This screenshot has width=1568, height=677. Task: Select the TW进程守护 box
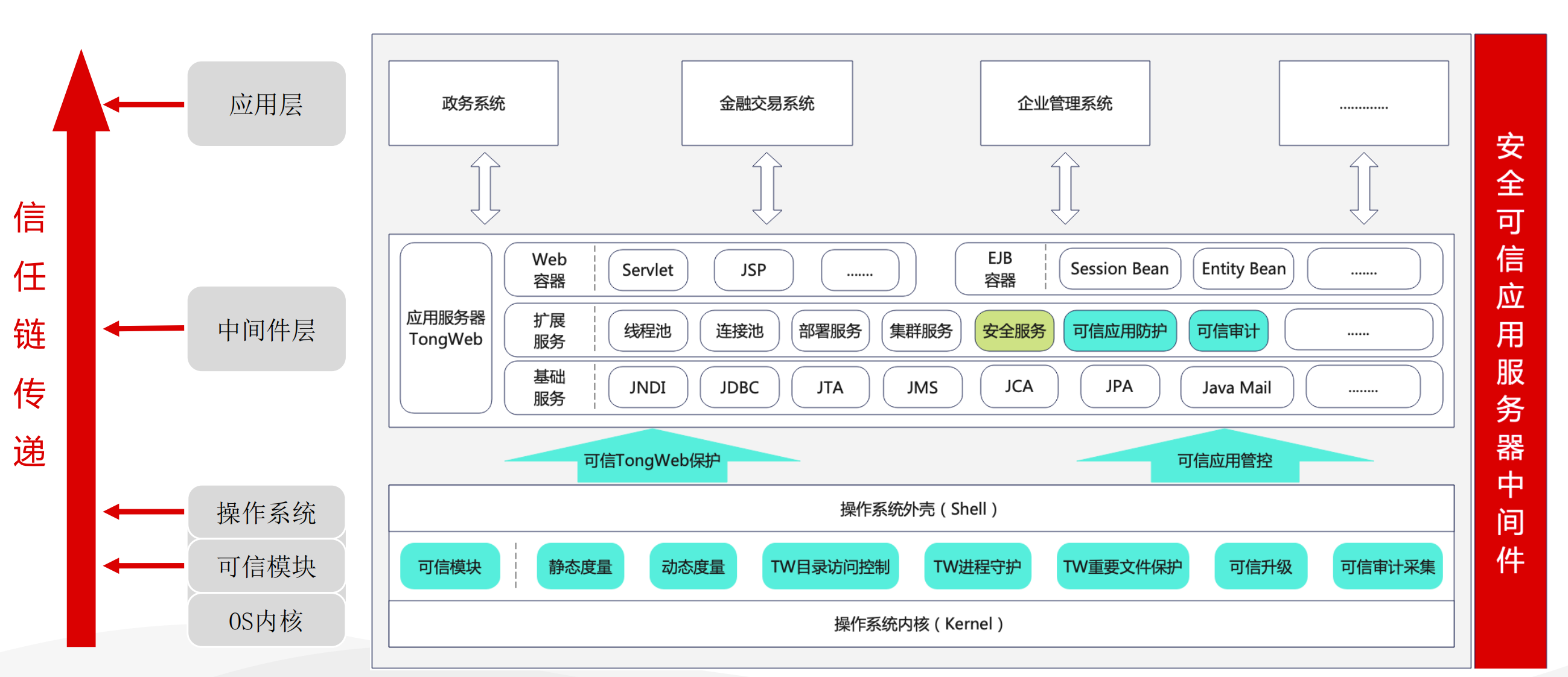[x=978, y=566]
